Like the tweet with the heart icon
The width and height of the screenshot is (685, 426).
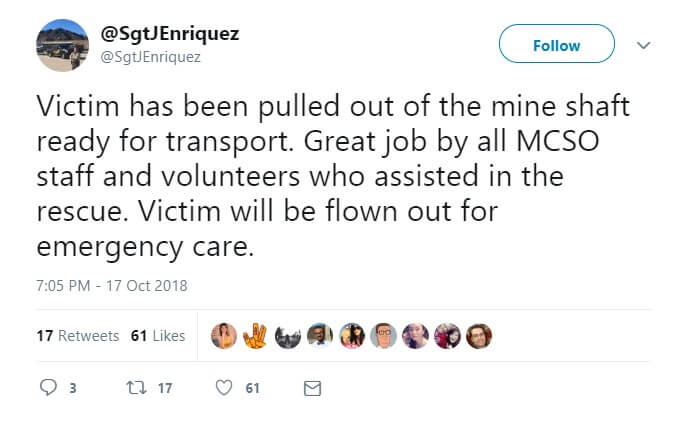pos(225,388)
